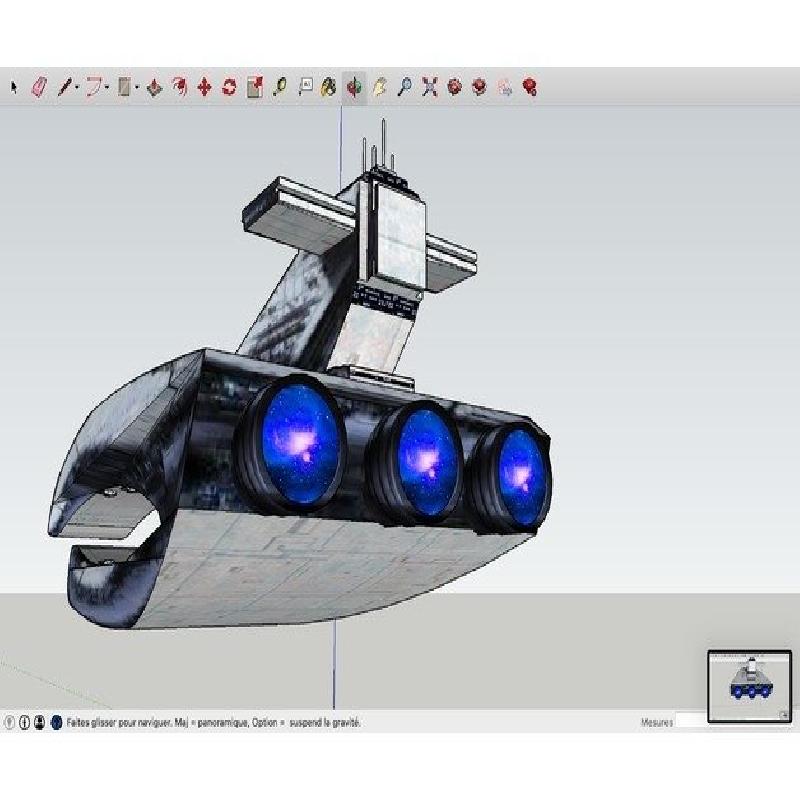Click the status bar user sign-in icon
The height and width of the screenshot is (800, 800).
point(39,722)
